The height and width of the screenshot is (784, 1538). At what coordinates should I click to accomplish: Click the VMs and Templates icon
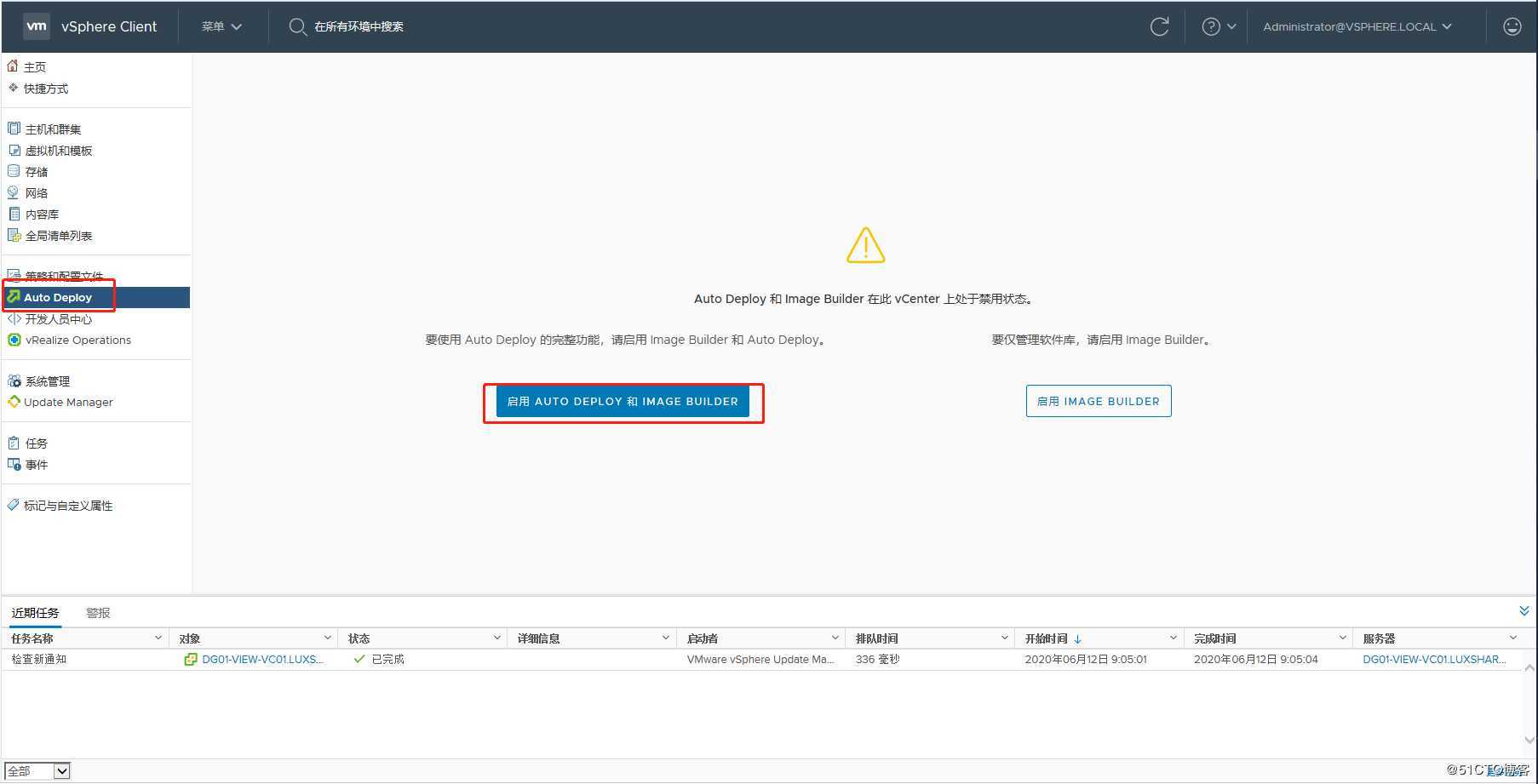[14, 150]
